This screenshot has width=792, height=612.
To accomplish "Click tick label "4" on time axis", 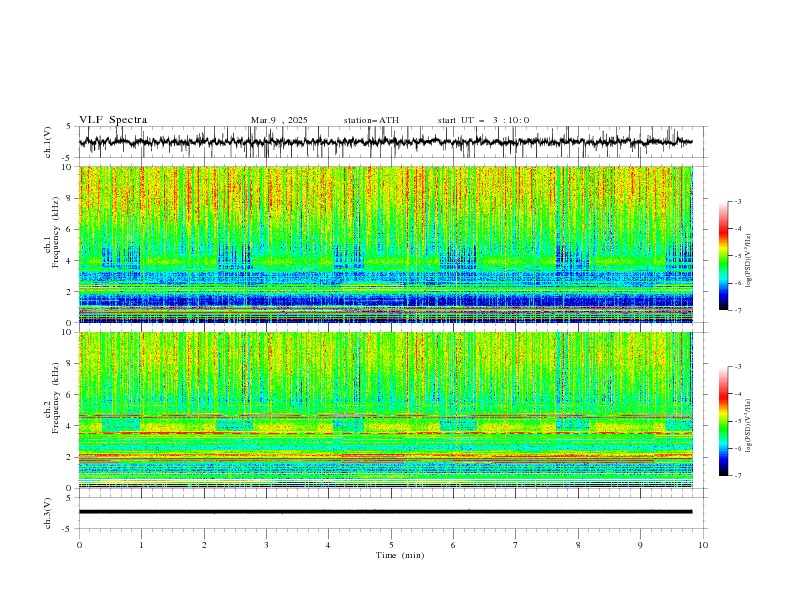I will click(329, 545).
